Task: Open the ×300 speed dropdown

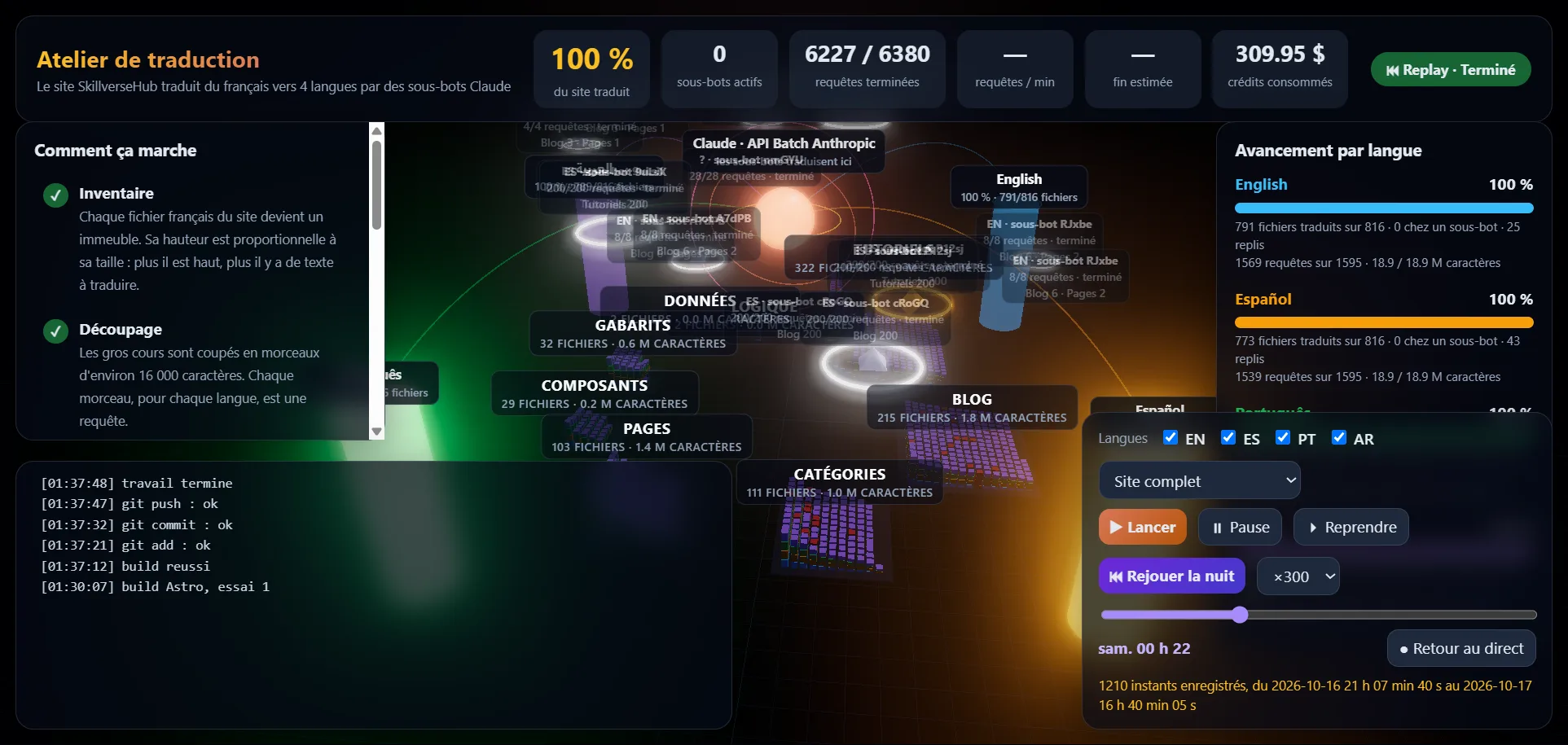Action: coord(1298,576)
